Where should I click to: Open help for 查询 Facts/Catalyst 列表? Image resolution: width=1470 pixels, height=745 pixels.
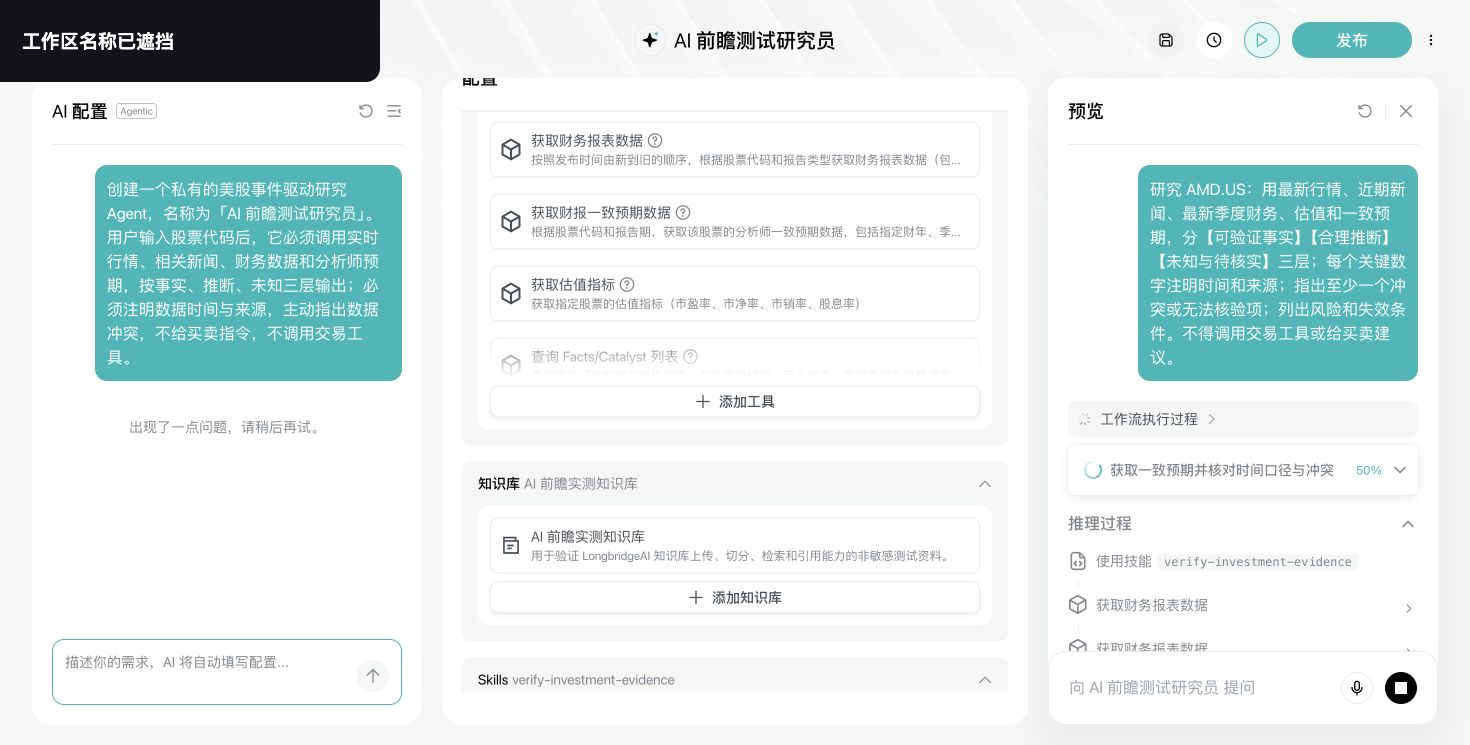coord(690,356)
